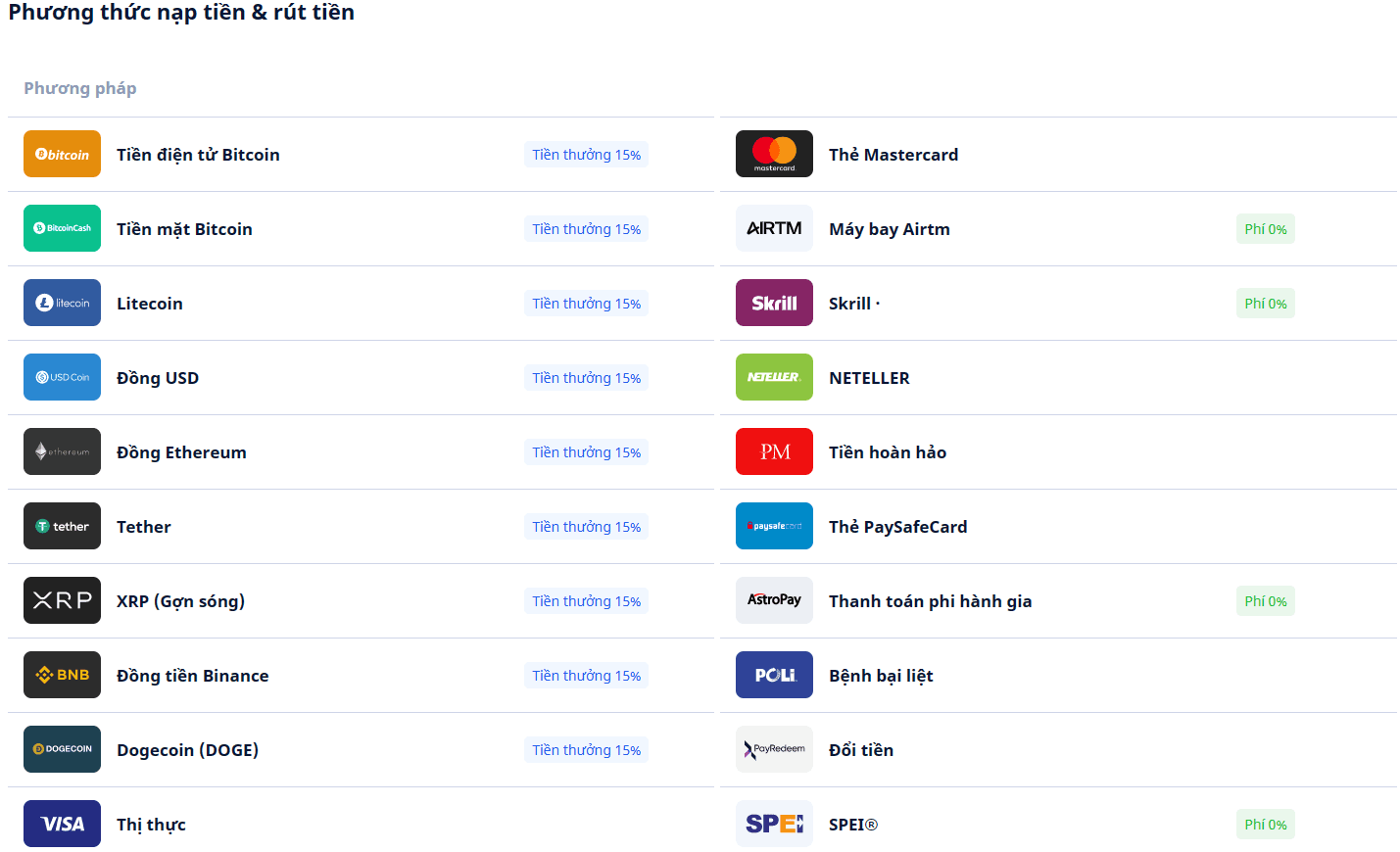This screenshot has width=1400, height=852.
Task: Click the Phương pháp column header
Action: [80, 88]
